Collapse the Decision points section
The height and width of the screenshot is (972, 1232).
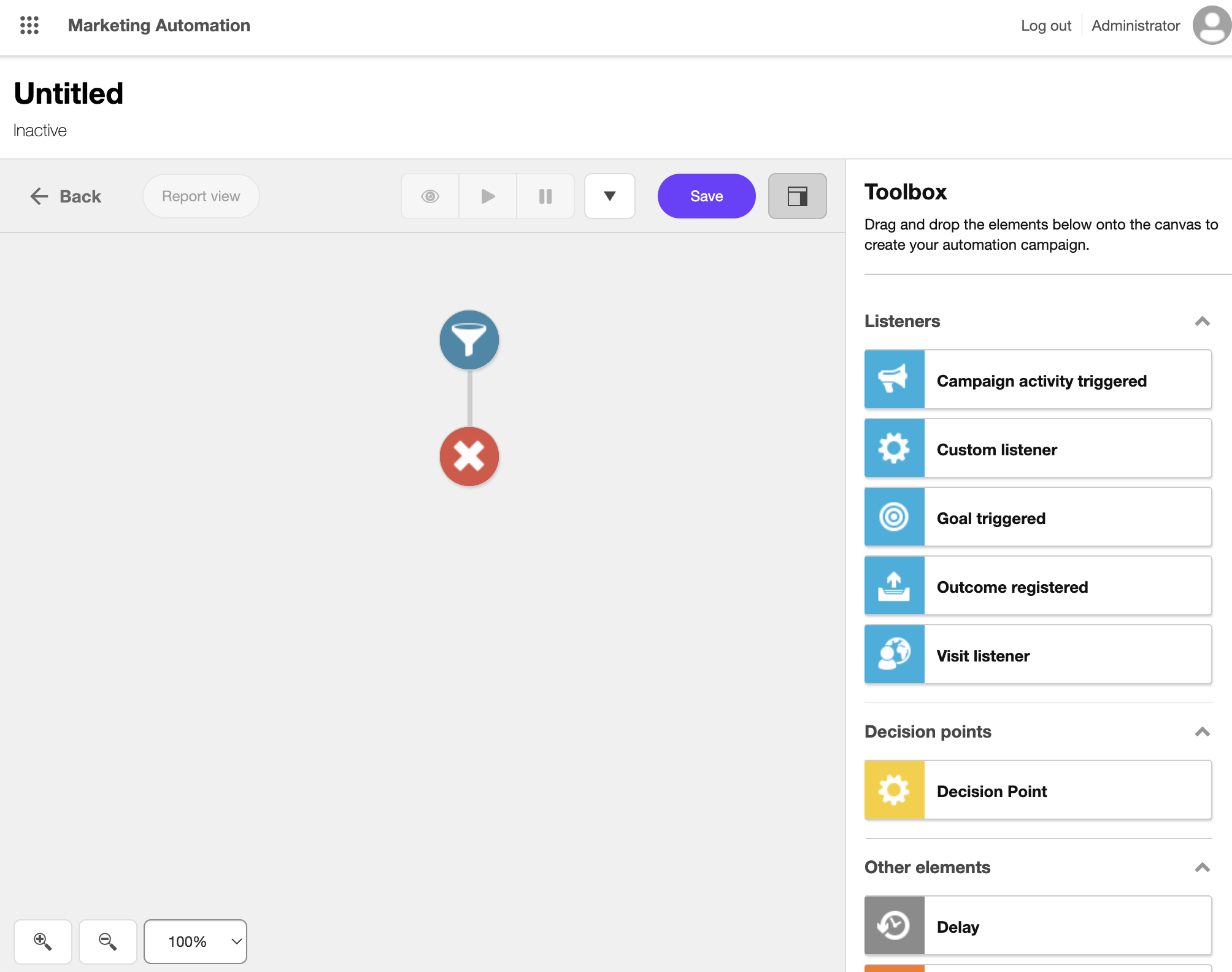coord(1203,731)
